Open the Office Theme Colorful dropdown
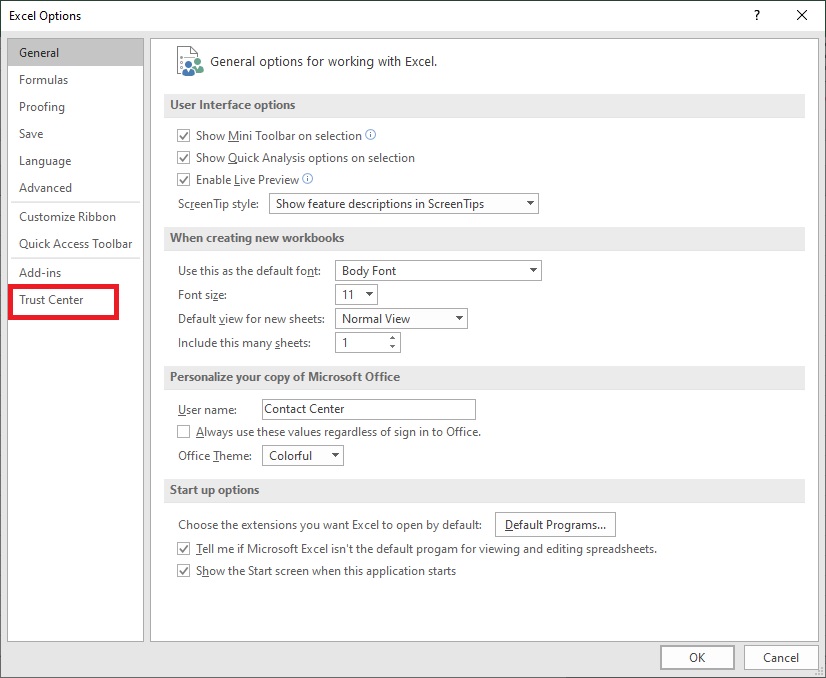 click(303, 456)
